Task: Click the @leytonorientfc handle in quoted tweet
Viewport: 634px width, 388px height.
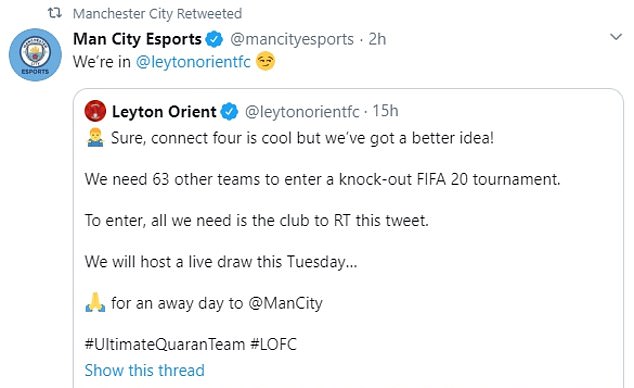Action: [x=302, y=112]
